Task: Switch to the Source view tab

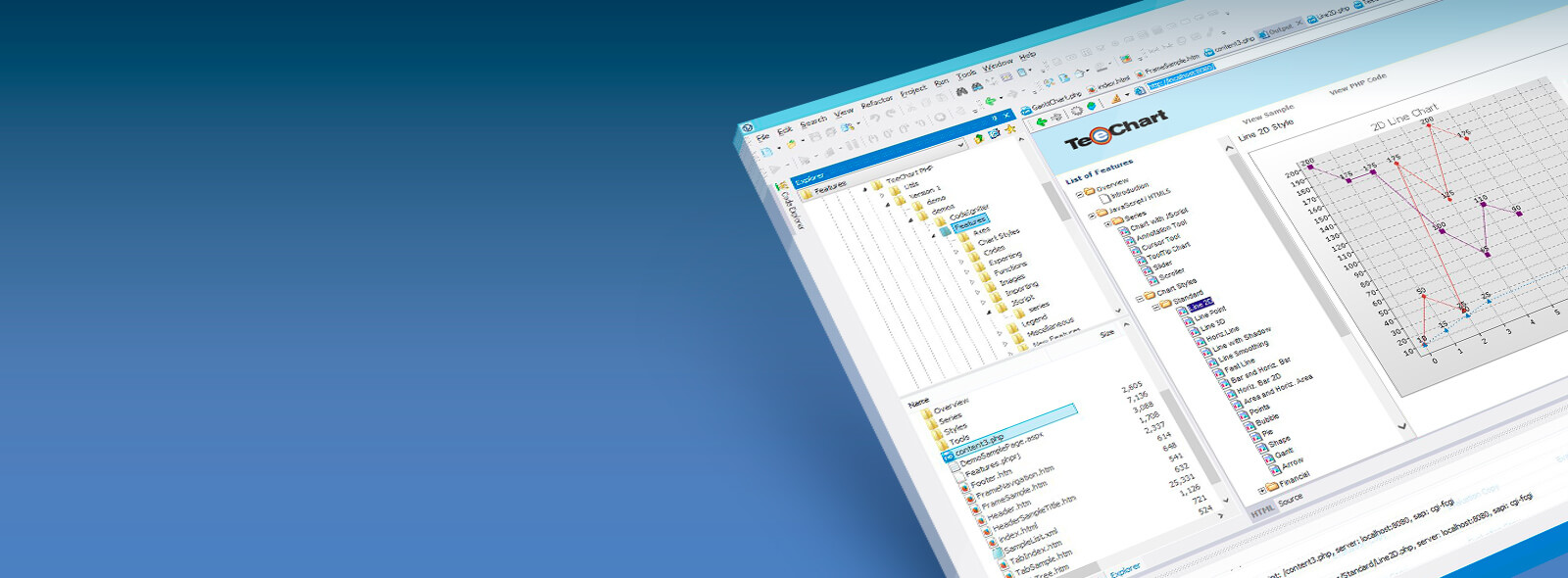Action: (1291, 500)
